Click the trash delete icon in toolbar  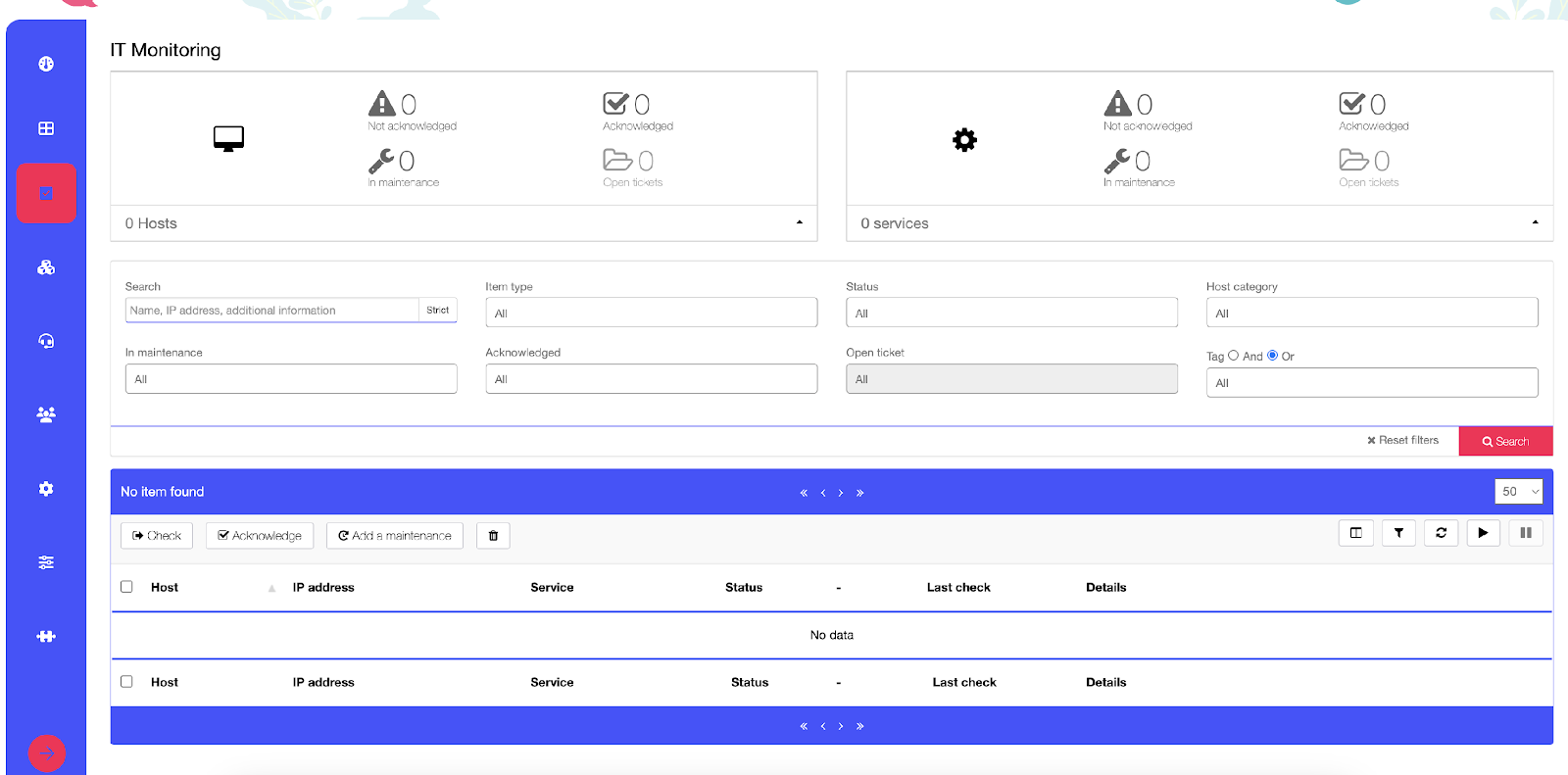click(x=493, y=536)
